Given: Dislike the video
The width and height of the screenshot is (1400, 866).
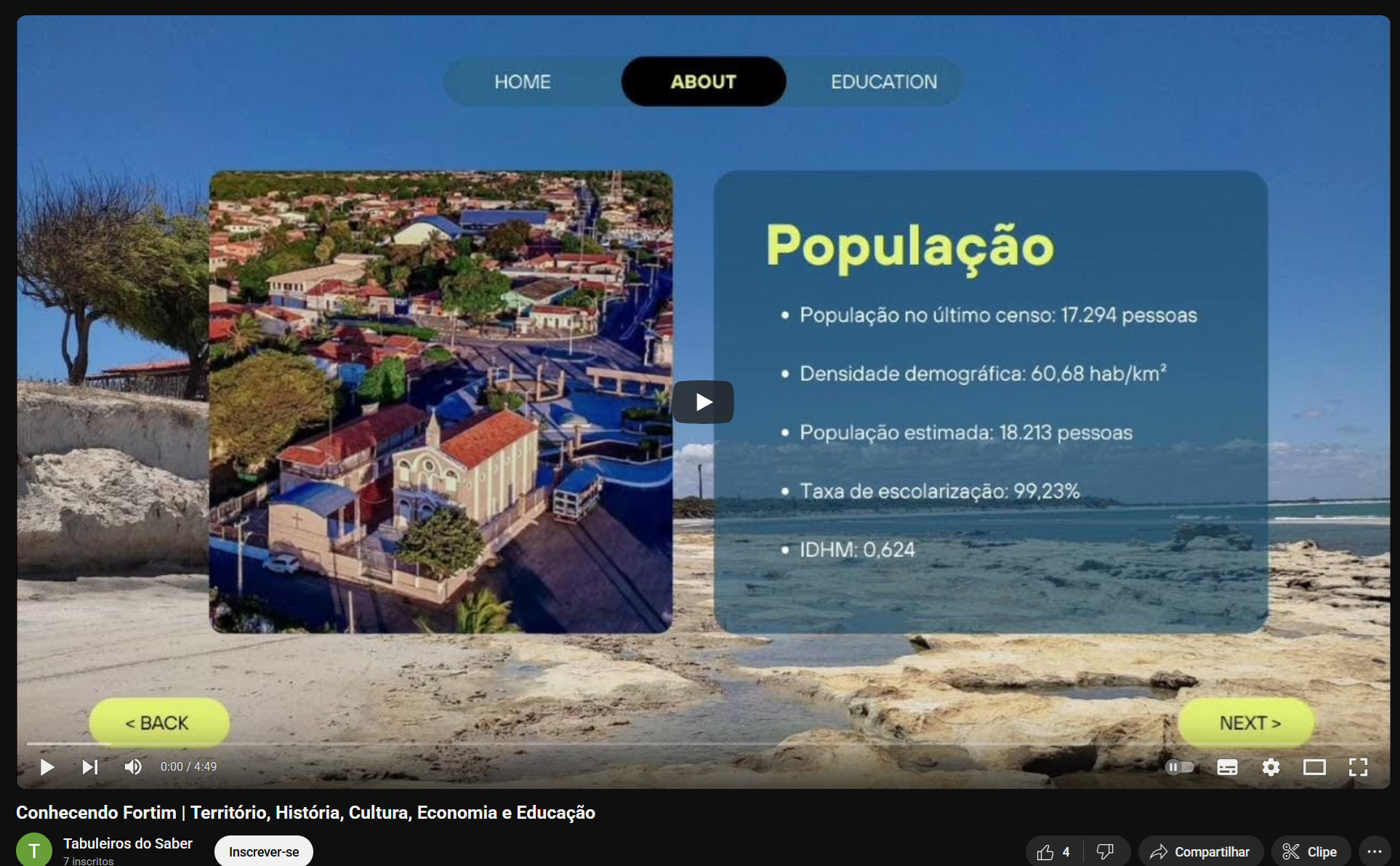Looking at the screenshot, I should pyautogui.click(x=1105, y=851).
